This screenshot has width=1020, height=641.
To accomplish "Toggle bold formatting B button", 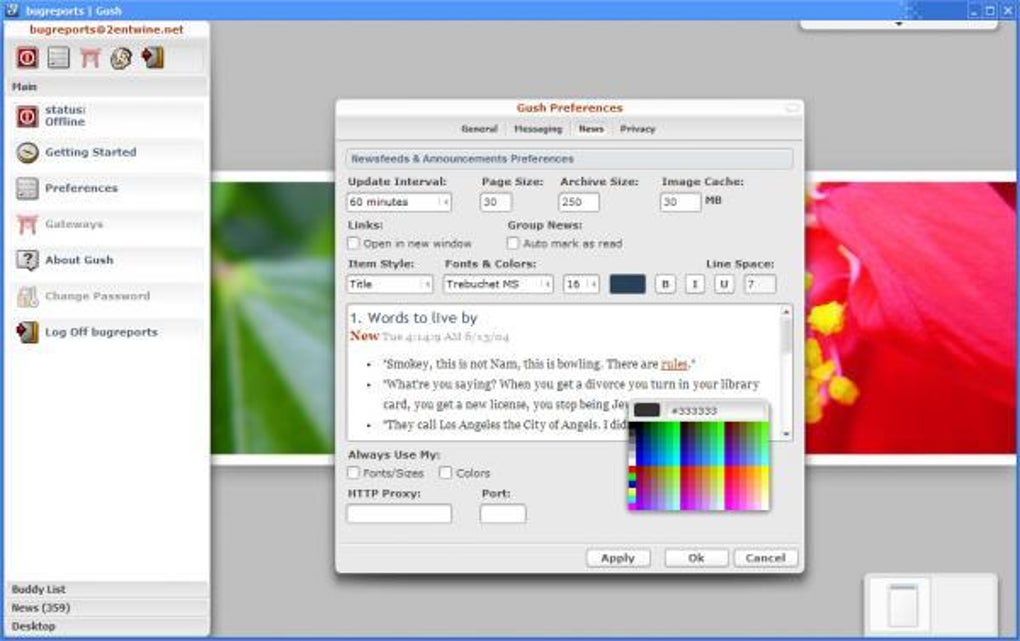I will tap(665, 284).
